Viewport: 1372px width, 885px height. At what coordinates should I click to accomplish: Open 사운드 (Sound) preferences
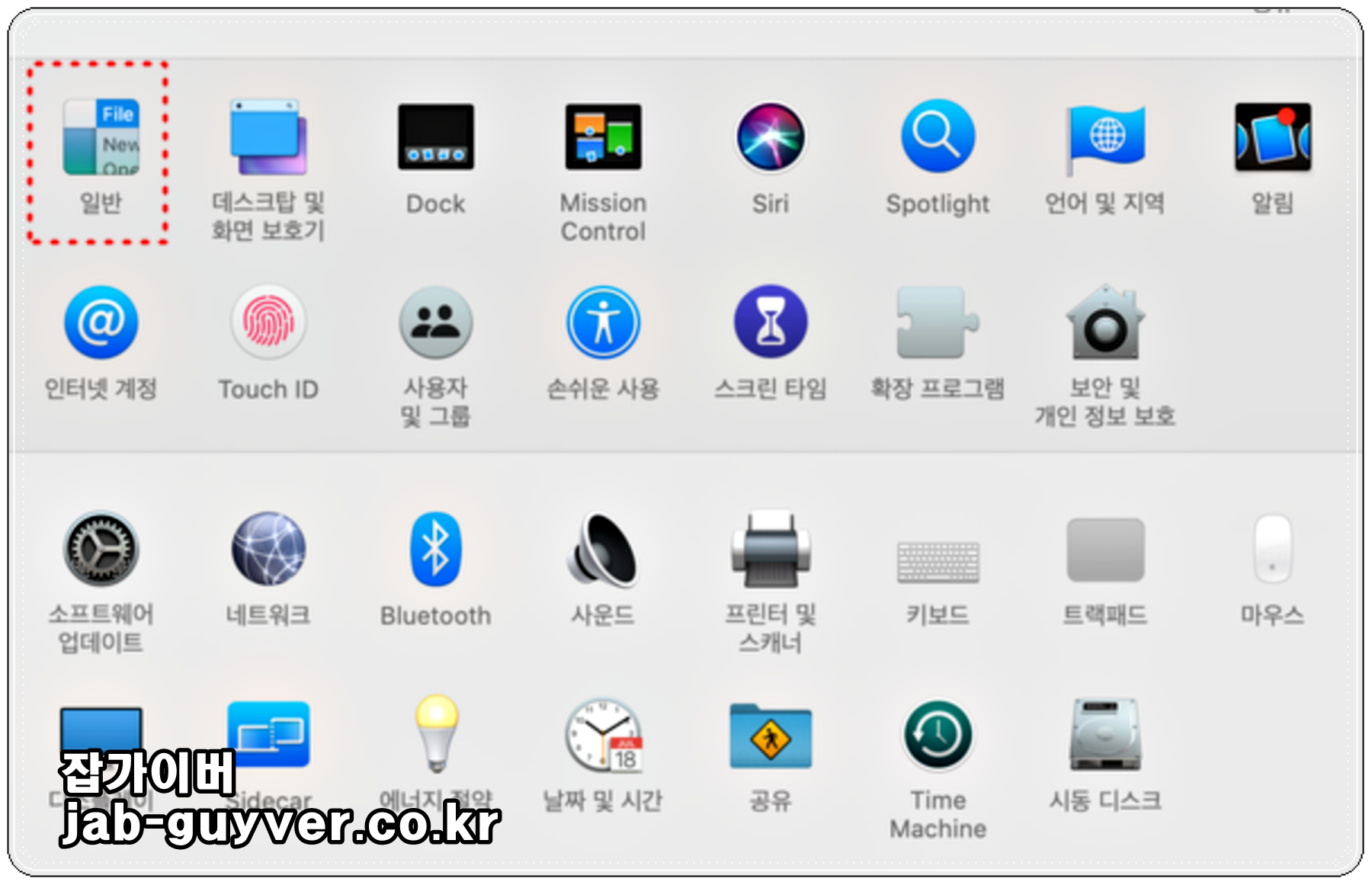click(x=603, y=549)
